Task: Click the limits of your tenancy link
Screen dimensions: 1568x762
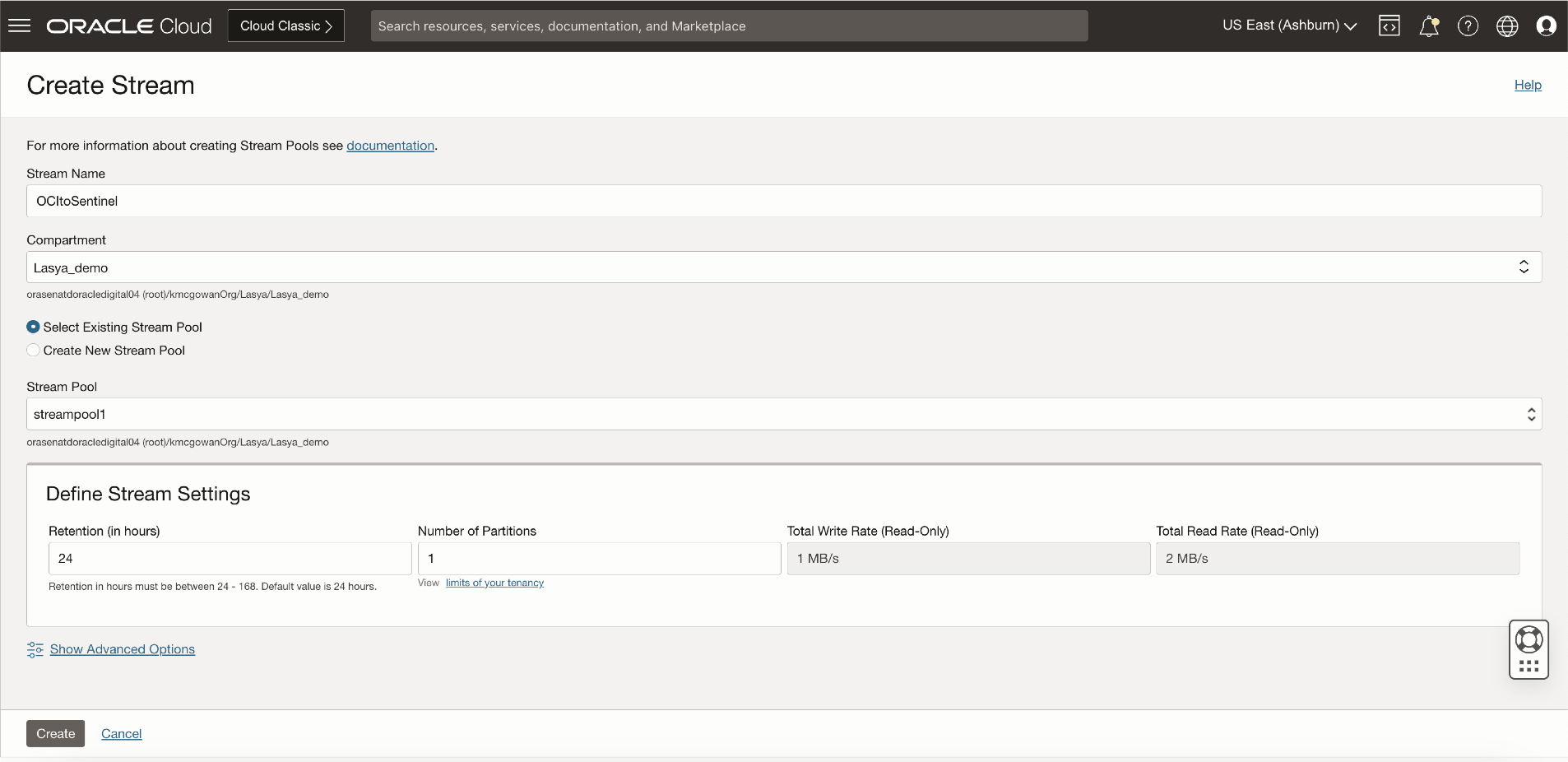Action: (494, 583)
